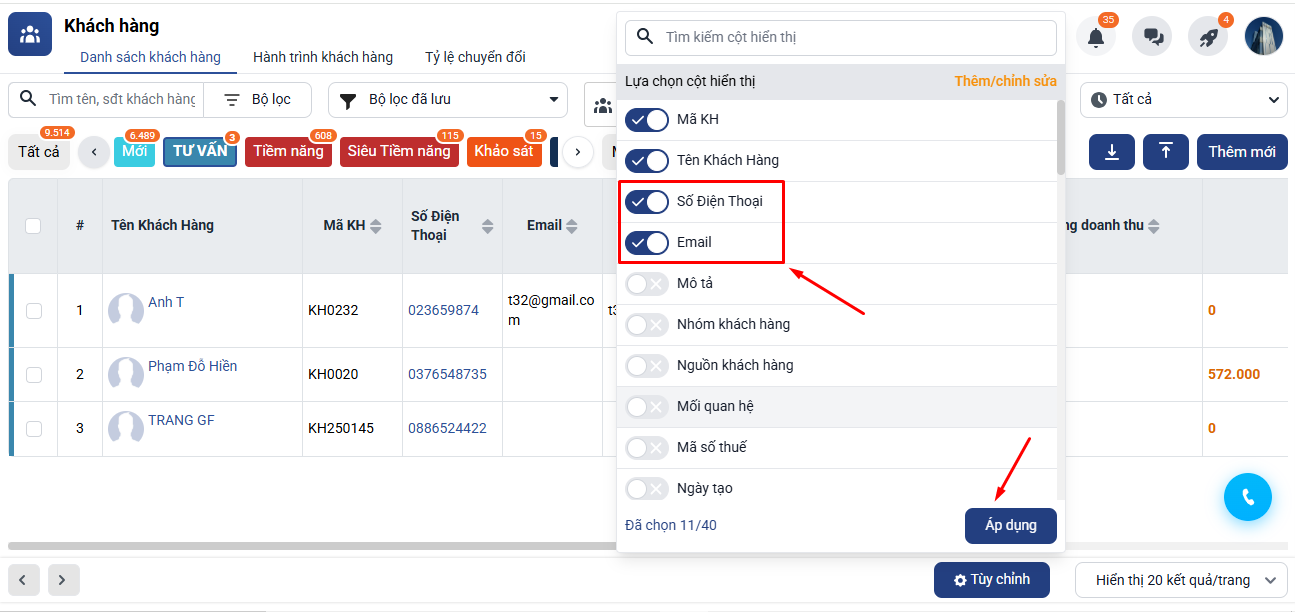Switch to Tỷ lệ chuyển đổi tab
This screenshot has height=612, width=1295.
coord(475,57)
